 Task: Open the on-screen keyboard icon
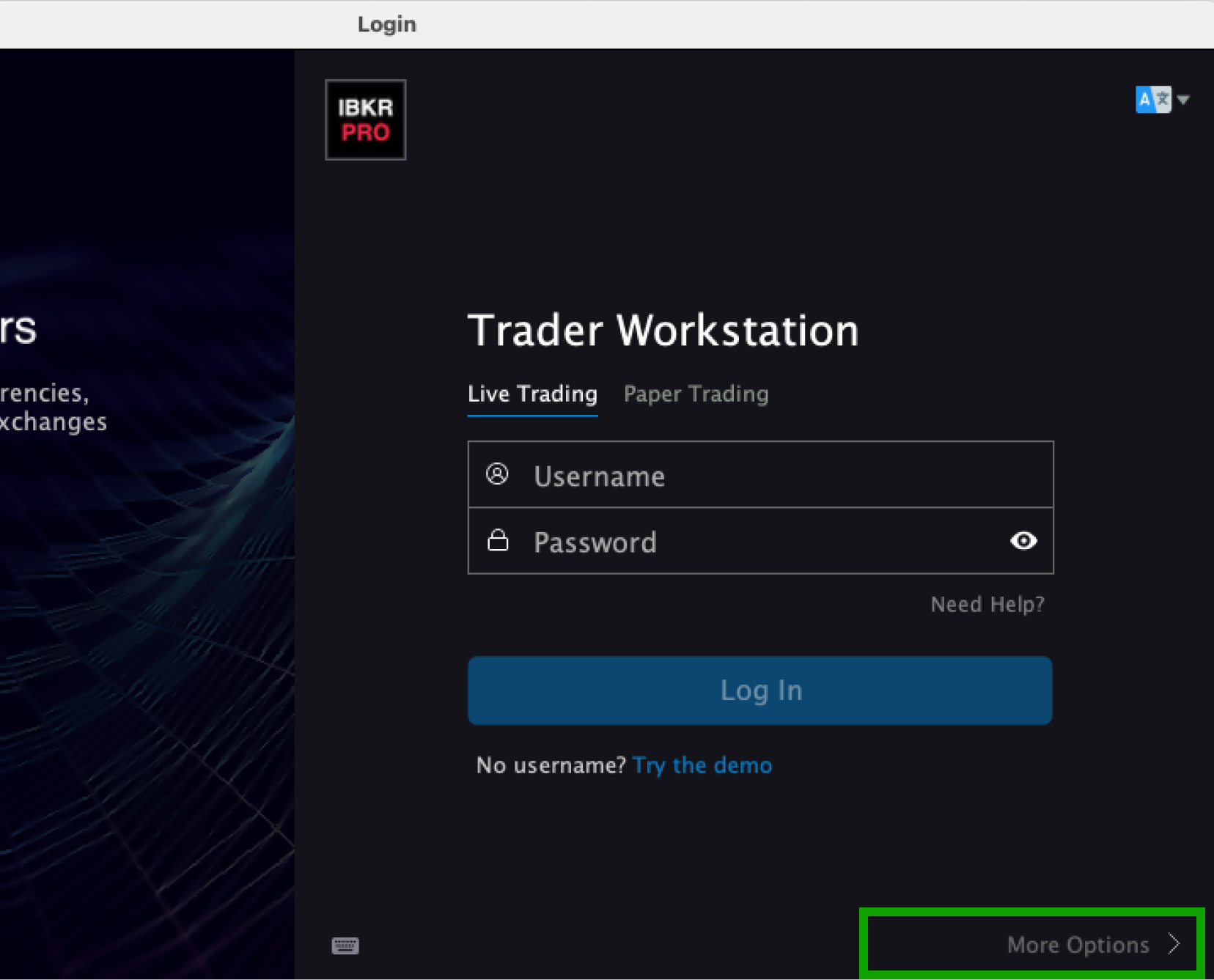[x=345, y=946]
